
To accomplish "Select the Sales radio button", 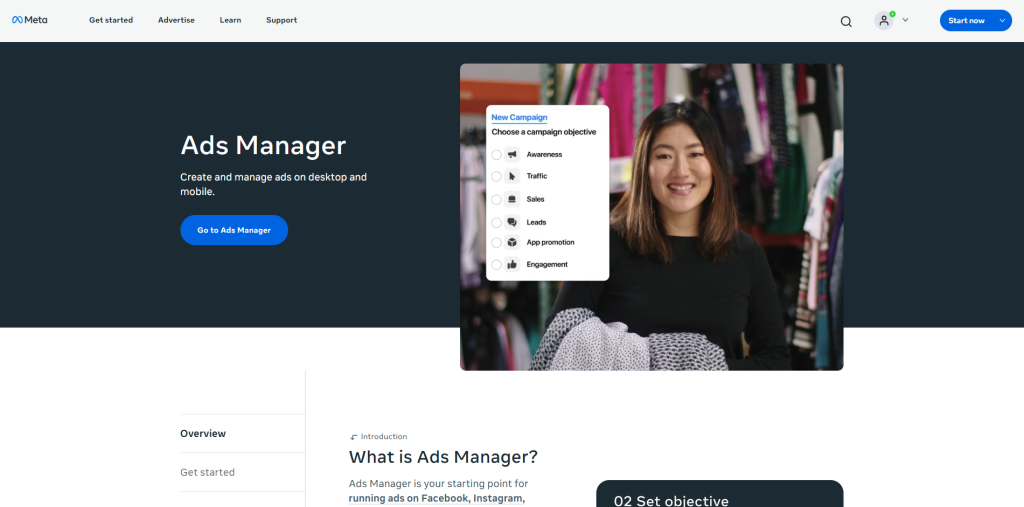I will pyautogui.click(x=496, y=199).
